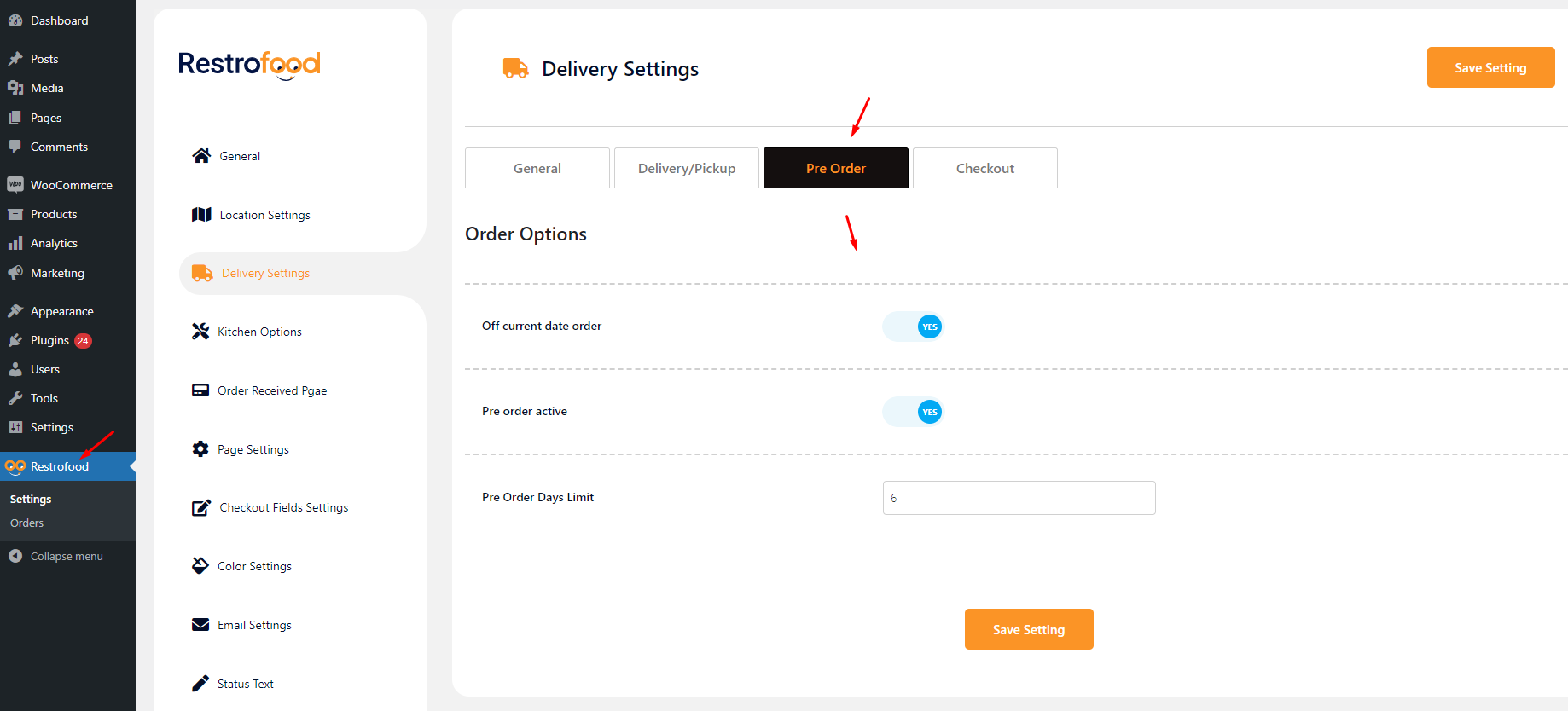
Task: Open the Checkout tab
Action: (985, 168)
